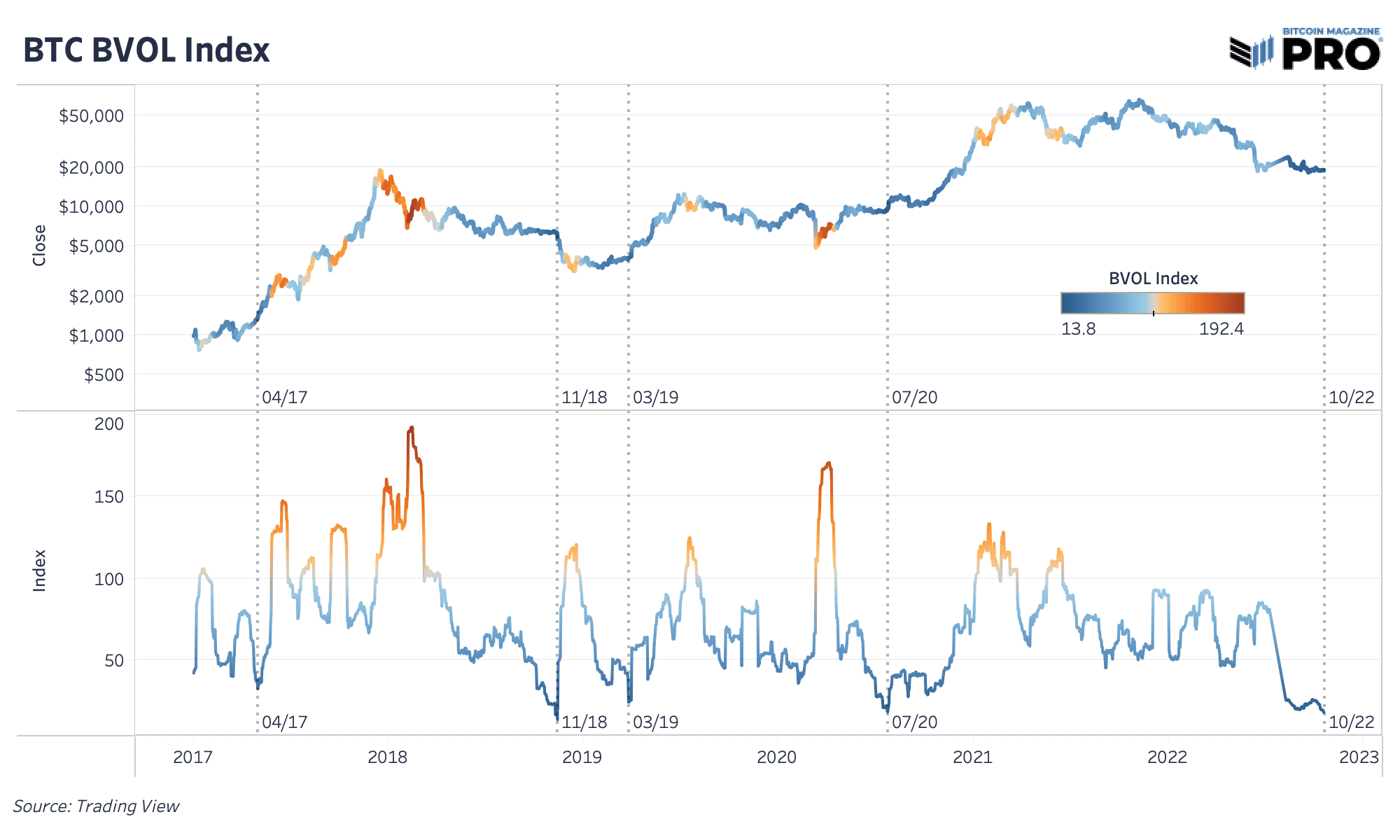Click the 11/18 marker in price chart
The height and width of the screenshot is (840, 1400).
584,398
